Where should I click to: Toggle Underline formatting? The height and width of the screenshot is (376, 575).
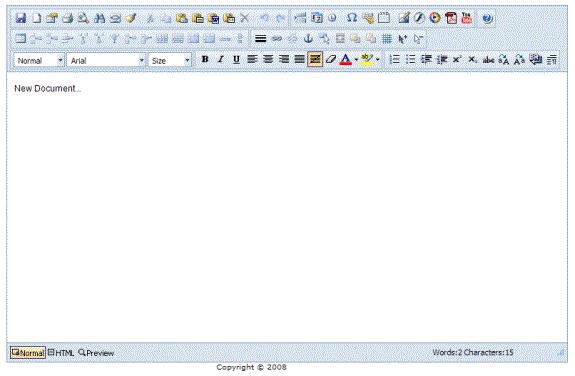pyautogui.click(x=236, y=59)
